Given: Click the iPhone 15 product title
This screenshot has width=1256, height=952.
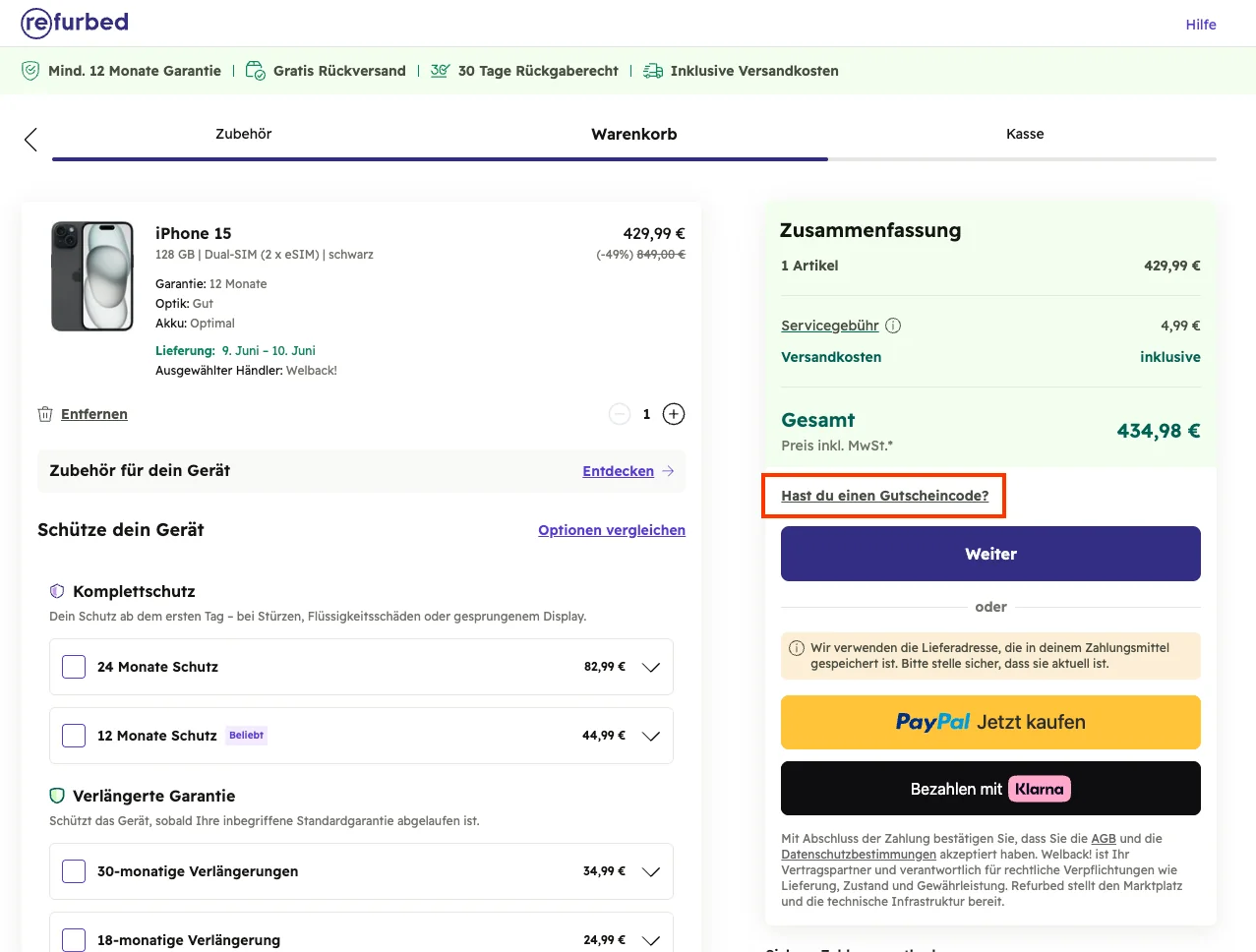Looking at the screenshot, I should tap(194, 233).
